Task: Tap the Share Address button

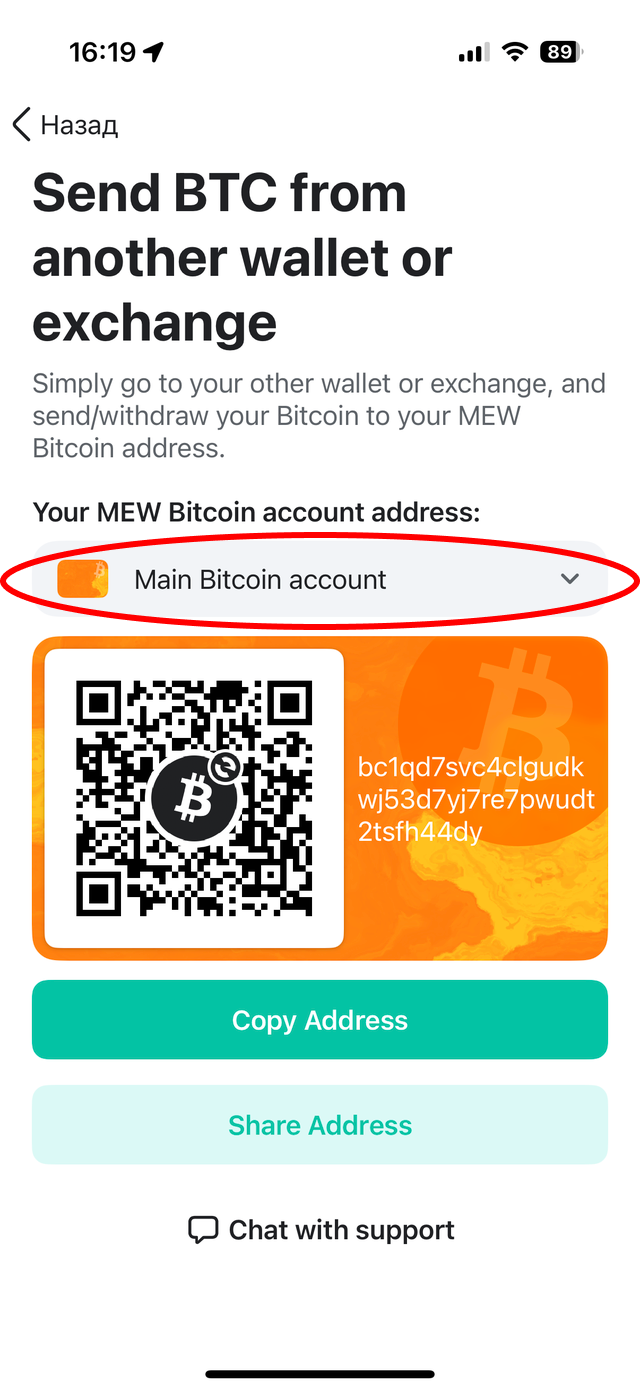Action: (320, 1125)
